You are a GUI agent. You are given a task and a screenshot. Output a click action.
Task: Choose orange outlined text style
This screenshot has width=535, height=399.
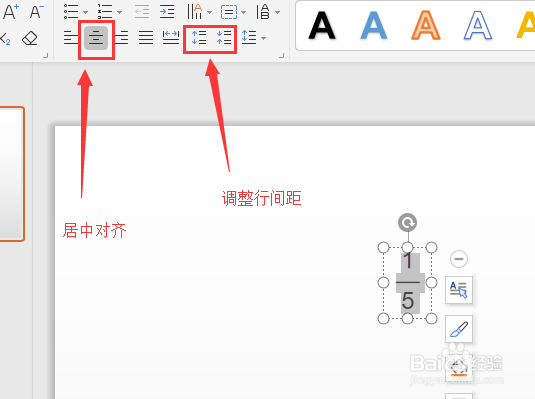tap(426, 26)
